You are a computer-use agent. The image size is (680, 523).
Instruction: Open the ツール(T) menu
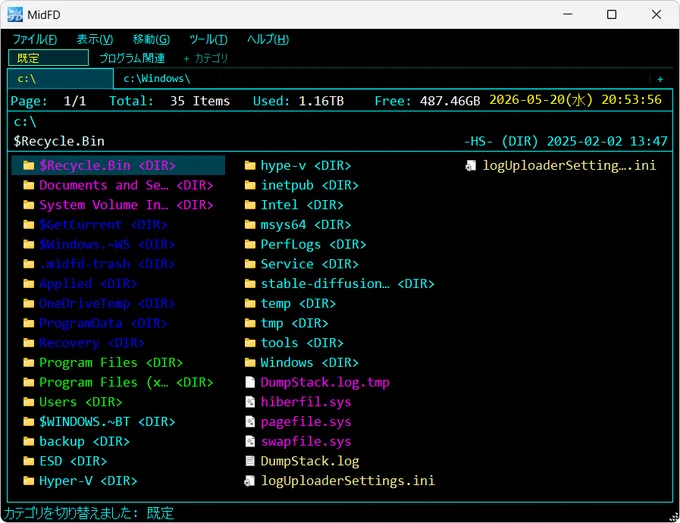click(208, 39)
